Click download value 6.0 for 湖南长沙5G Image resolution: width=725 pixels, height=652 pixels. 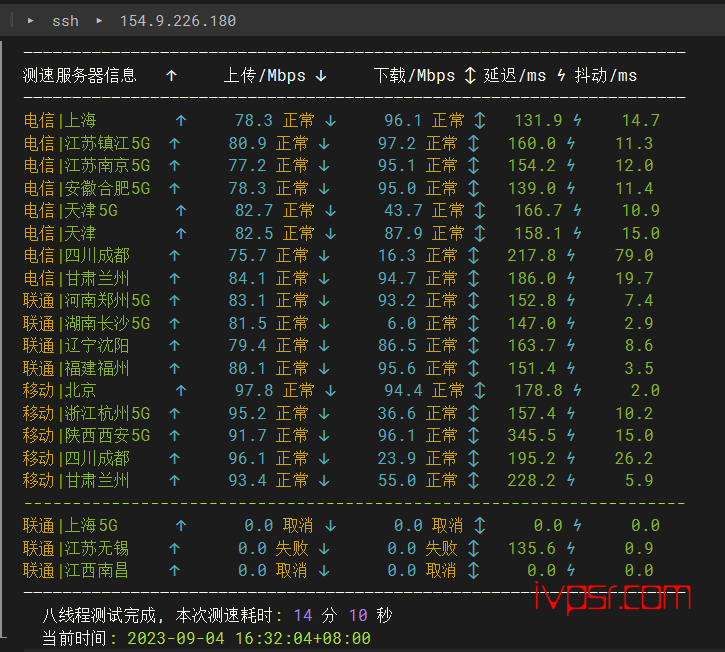(402, 323)
